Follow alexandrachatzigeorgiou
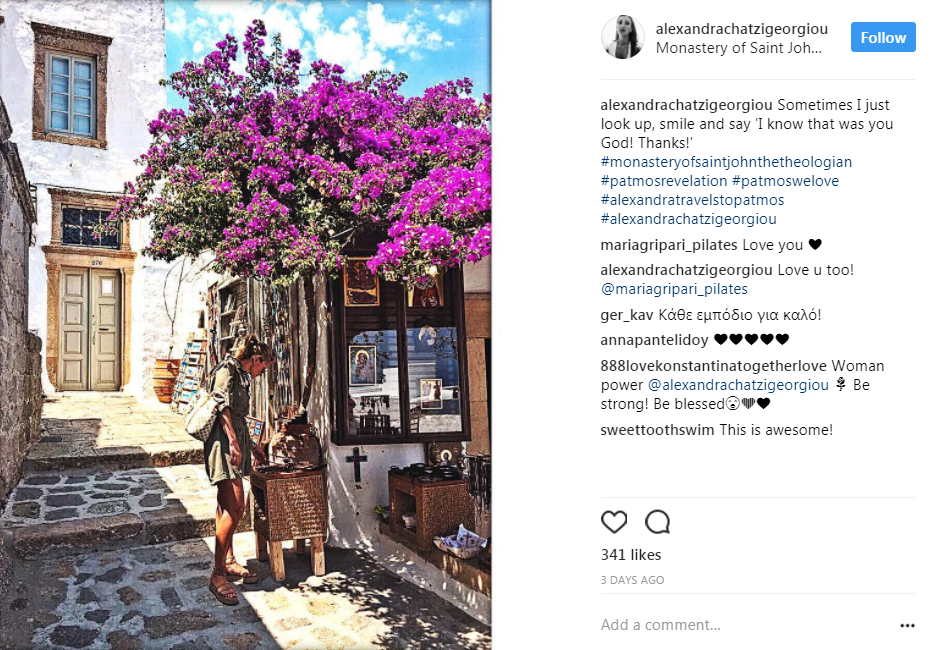Image resolution: width=937 pixels, height=650 pixels. click(x=883, y=37)
